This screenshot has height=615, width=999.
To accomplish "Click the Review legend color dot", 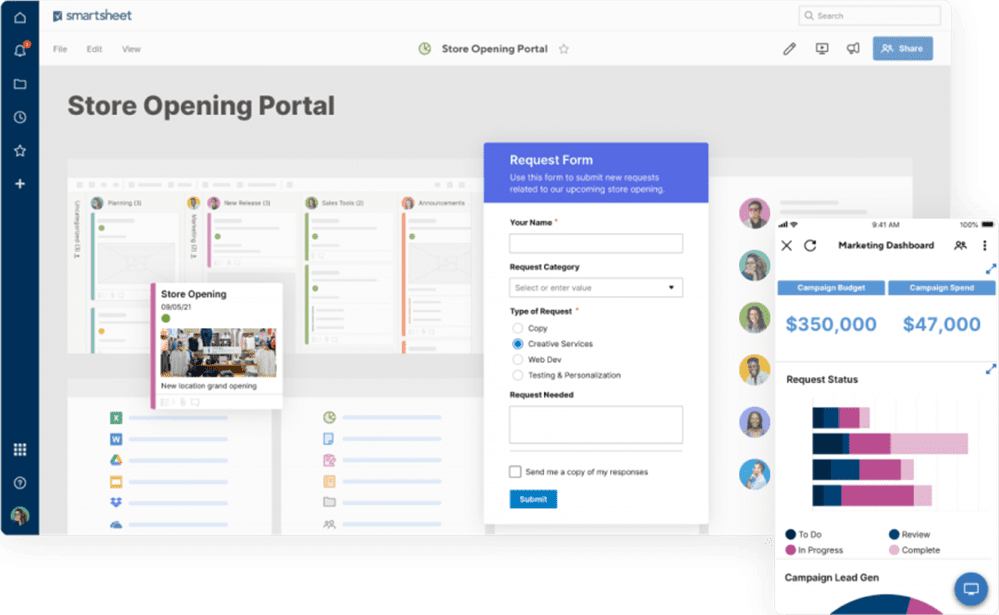I will (x=895, y=534).
